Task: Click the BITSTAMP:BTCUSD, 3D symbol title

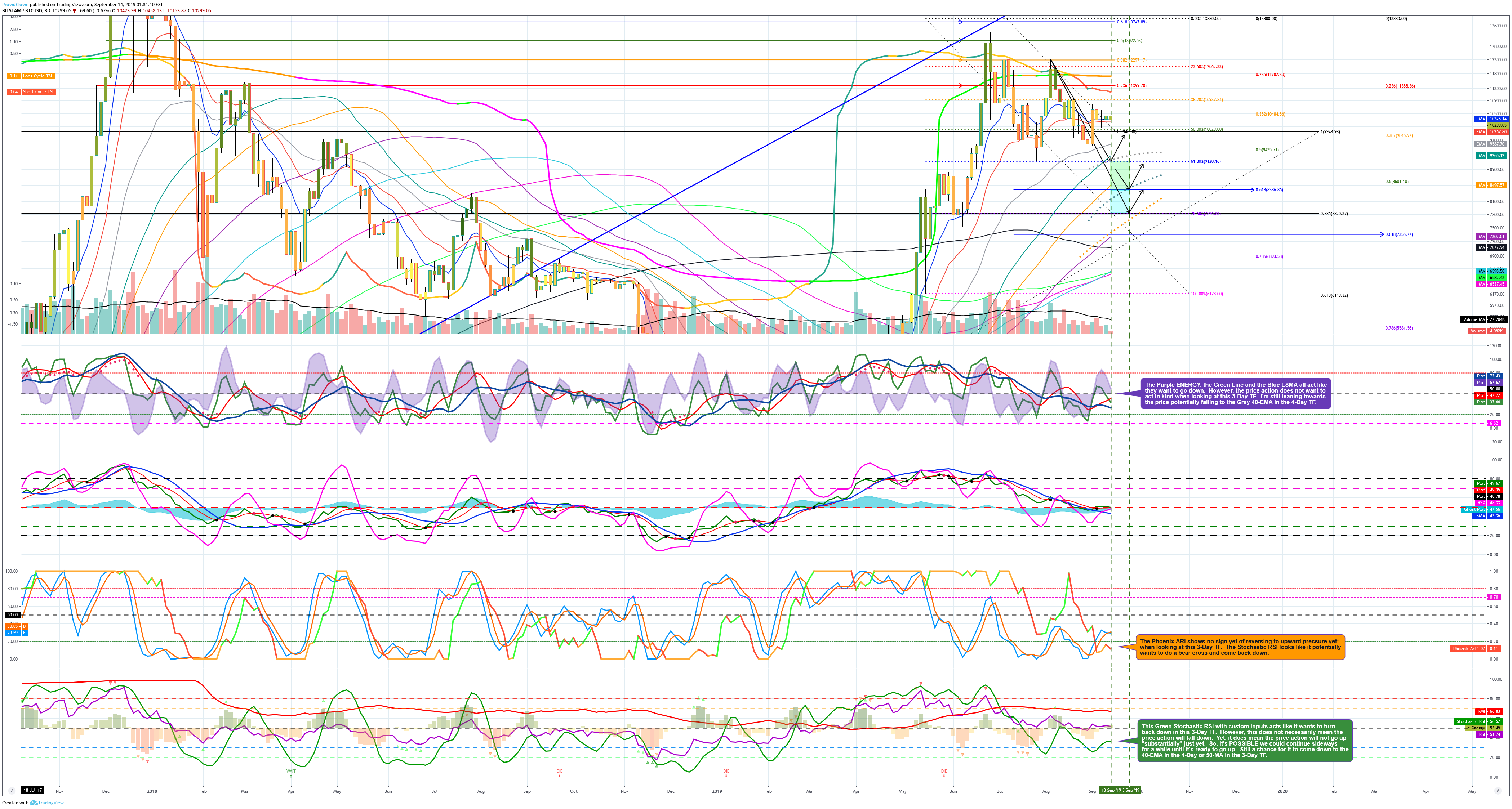Action: (26, 10)
